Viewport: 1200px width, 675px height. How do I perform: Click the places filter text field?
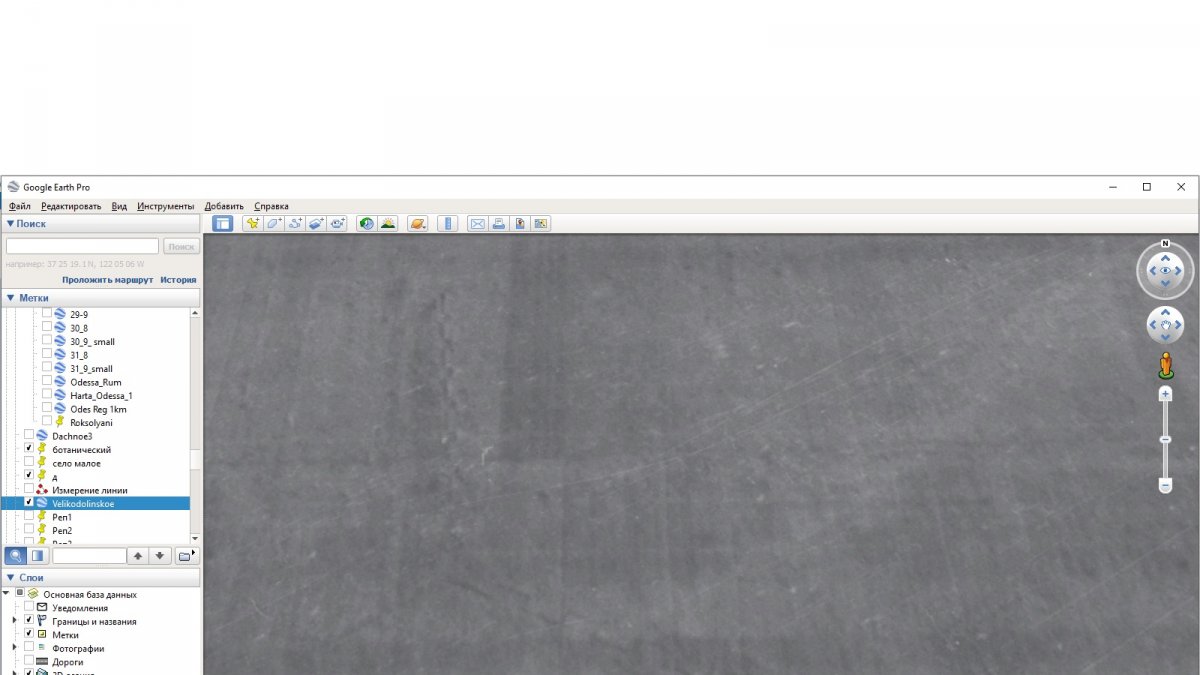89,555
